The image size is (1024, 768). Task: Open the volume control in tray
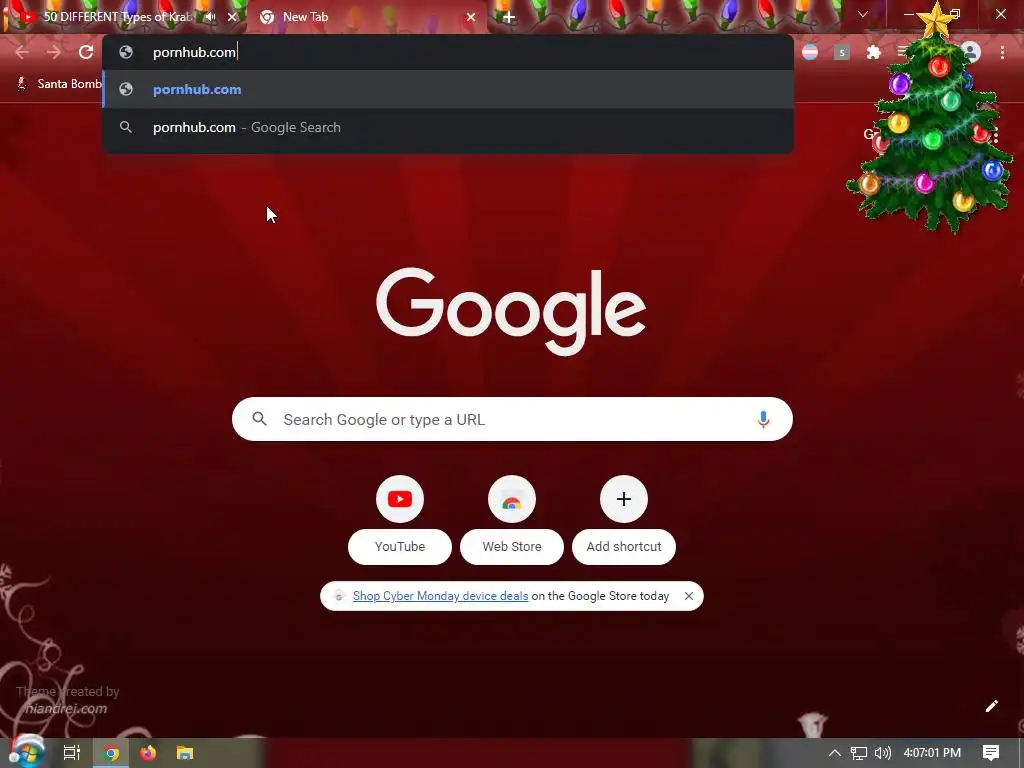tap(882, 753)
